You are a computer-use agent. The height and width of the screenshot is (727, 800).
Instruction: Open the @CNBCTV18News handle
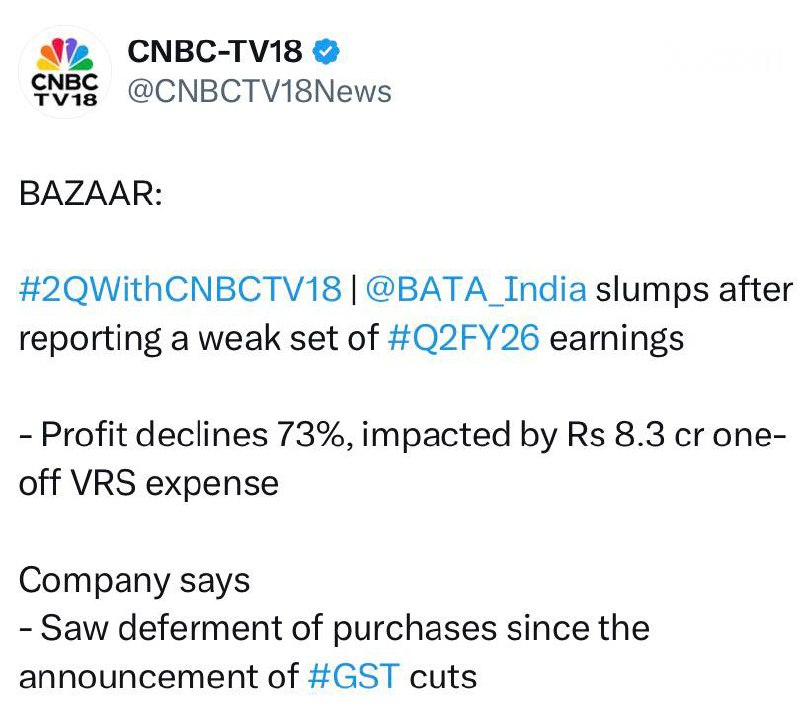(x=260, y=92)
